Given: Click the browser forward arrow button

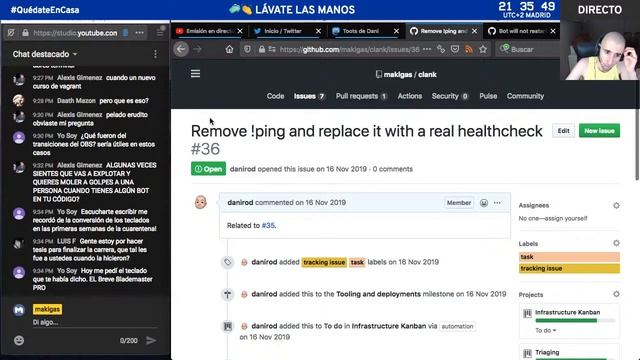Looking at the screenshot, I should [198, 49].
